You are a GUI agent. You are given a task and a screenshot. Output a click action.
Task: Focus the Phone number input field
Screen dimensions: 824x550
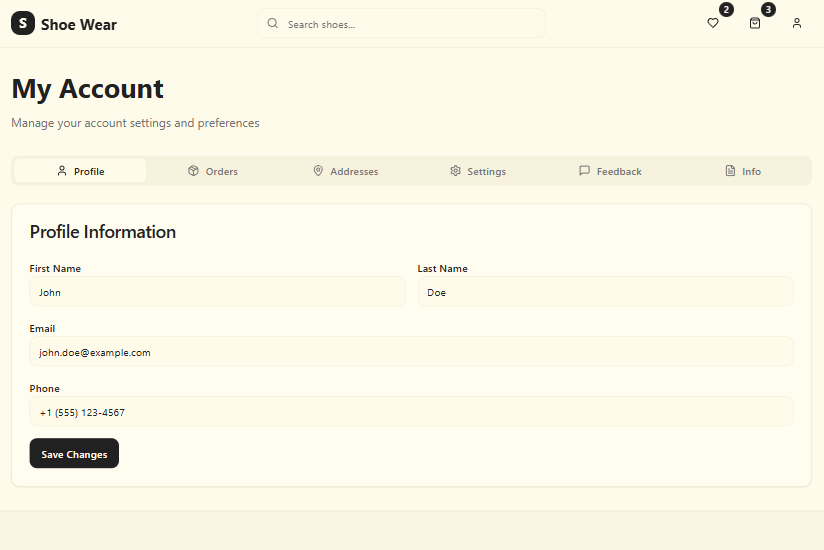point(411,412)
